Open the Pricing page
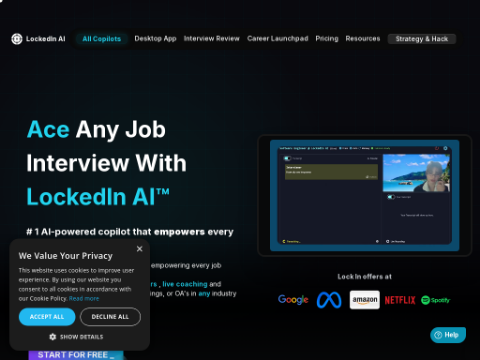480x360 pixels. 327,39
